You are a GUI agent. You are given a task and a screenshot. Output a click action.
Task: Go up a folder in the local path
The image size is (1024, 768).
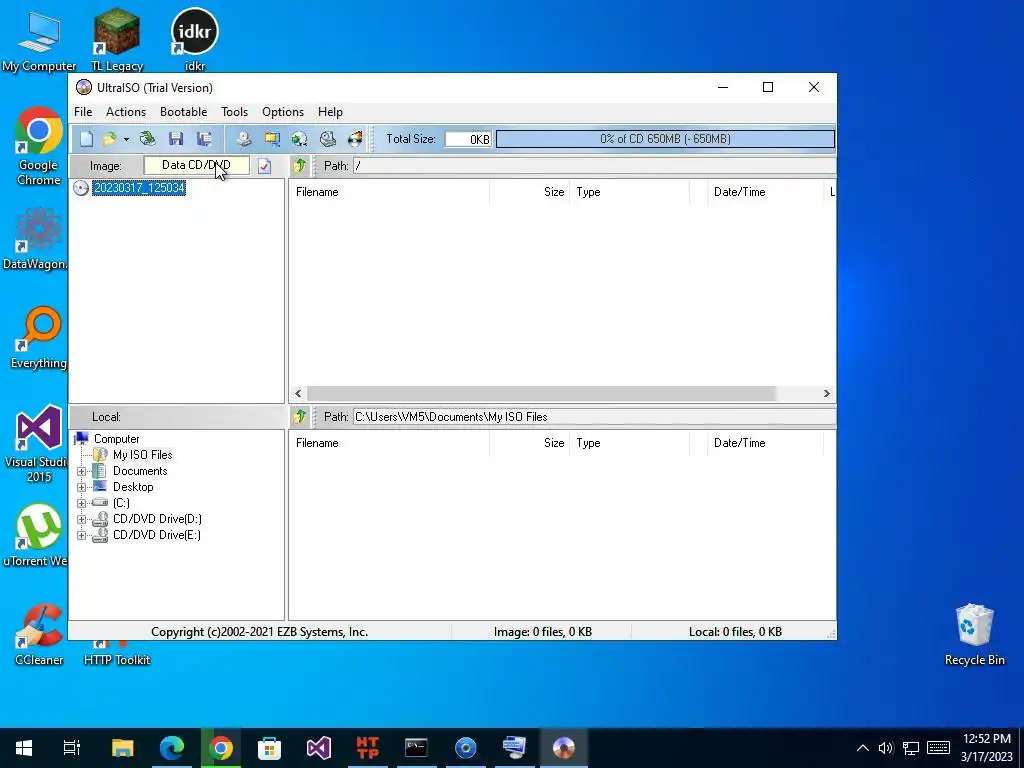[300, 417]
